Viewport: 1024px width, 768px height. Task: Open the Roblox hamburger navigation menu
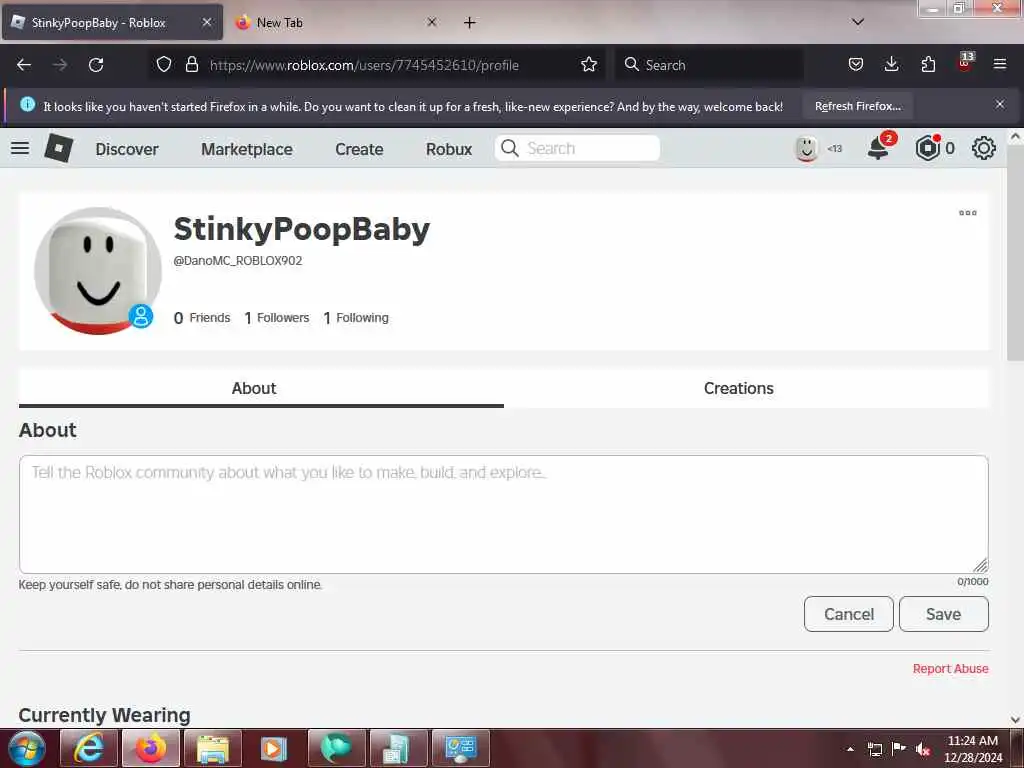point(20,148)
